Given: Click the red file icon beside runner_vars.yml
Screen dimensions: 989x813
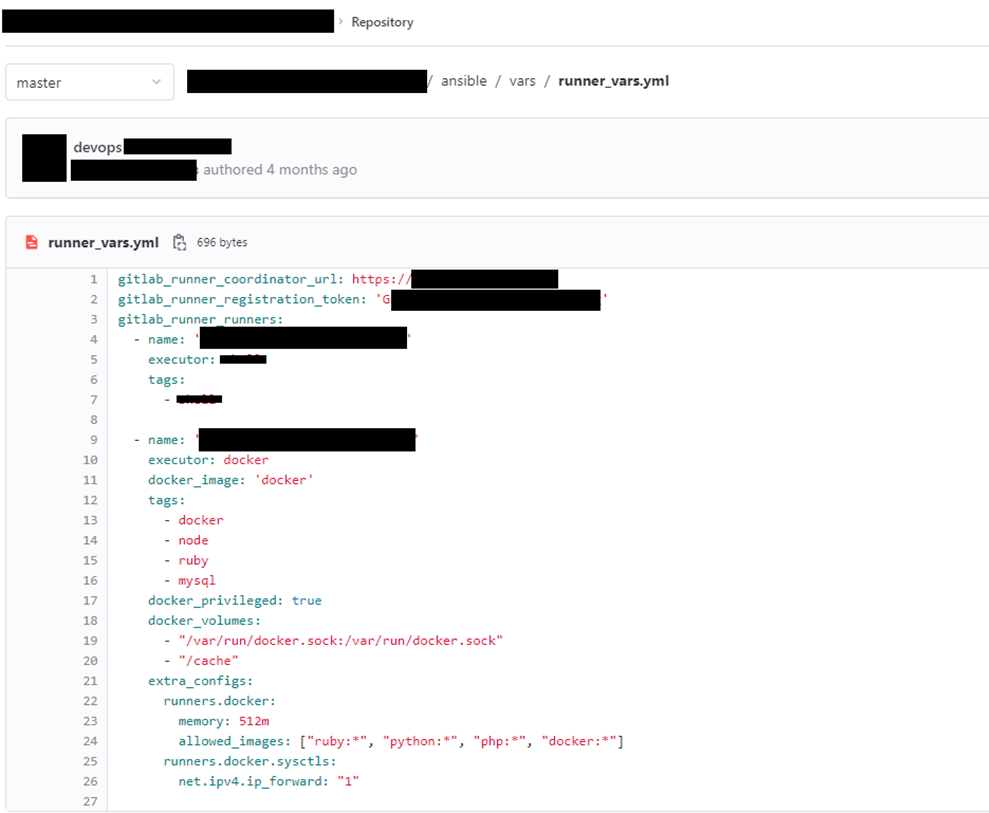Looking at the screenshot, I should [x=32, y=242].
